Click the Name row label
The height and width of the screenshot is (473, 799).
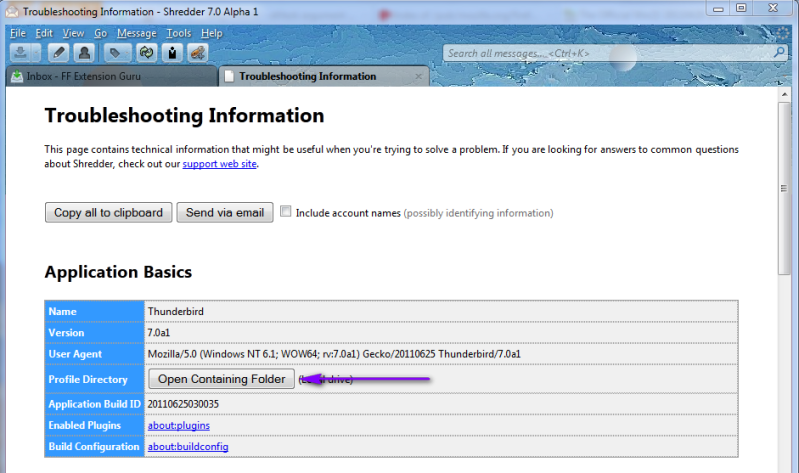click(63, 311)
